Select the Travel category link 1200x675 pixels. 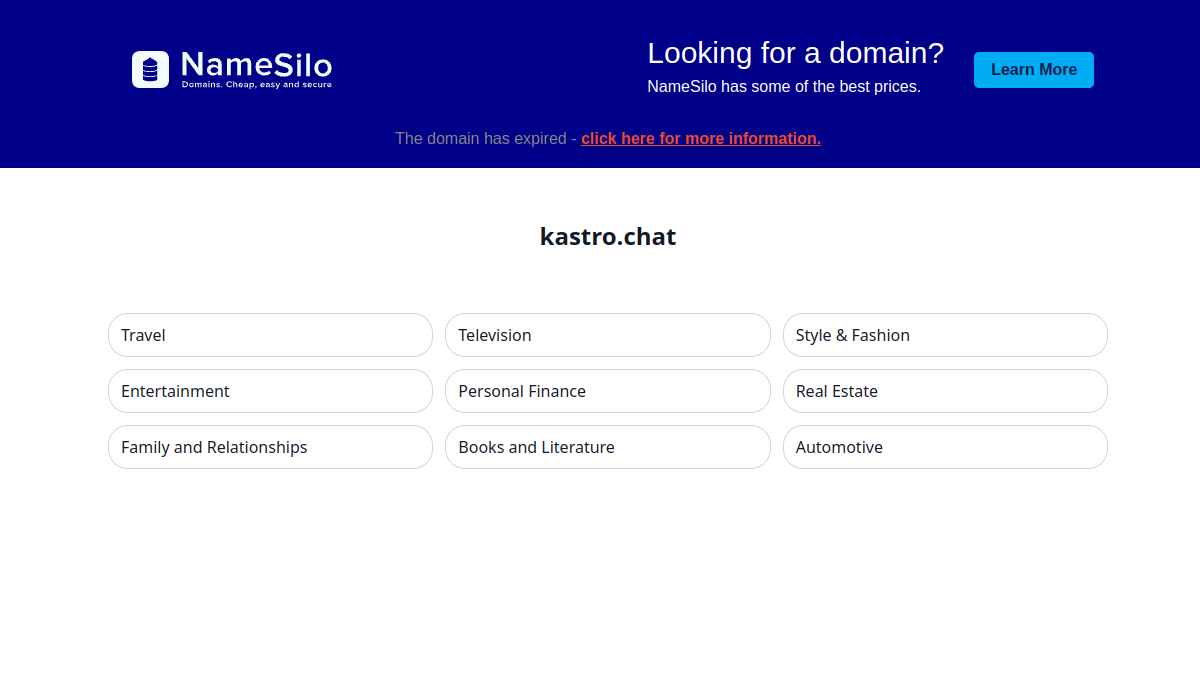coord(270,335)
